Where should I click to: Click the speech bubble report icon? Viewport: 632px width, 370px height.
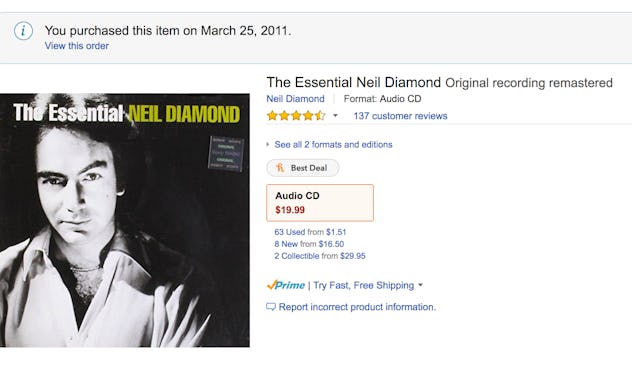pos(271,307)
